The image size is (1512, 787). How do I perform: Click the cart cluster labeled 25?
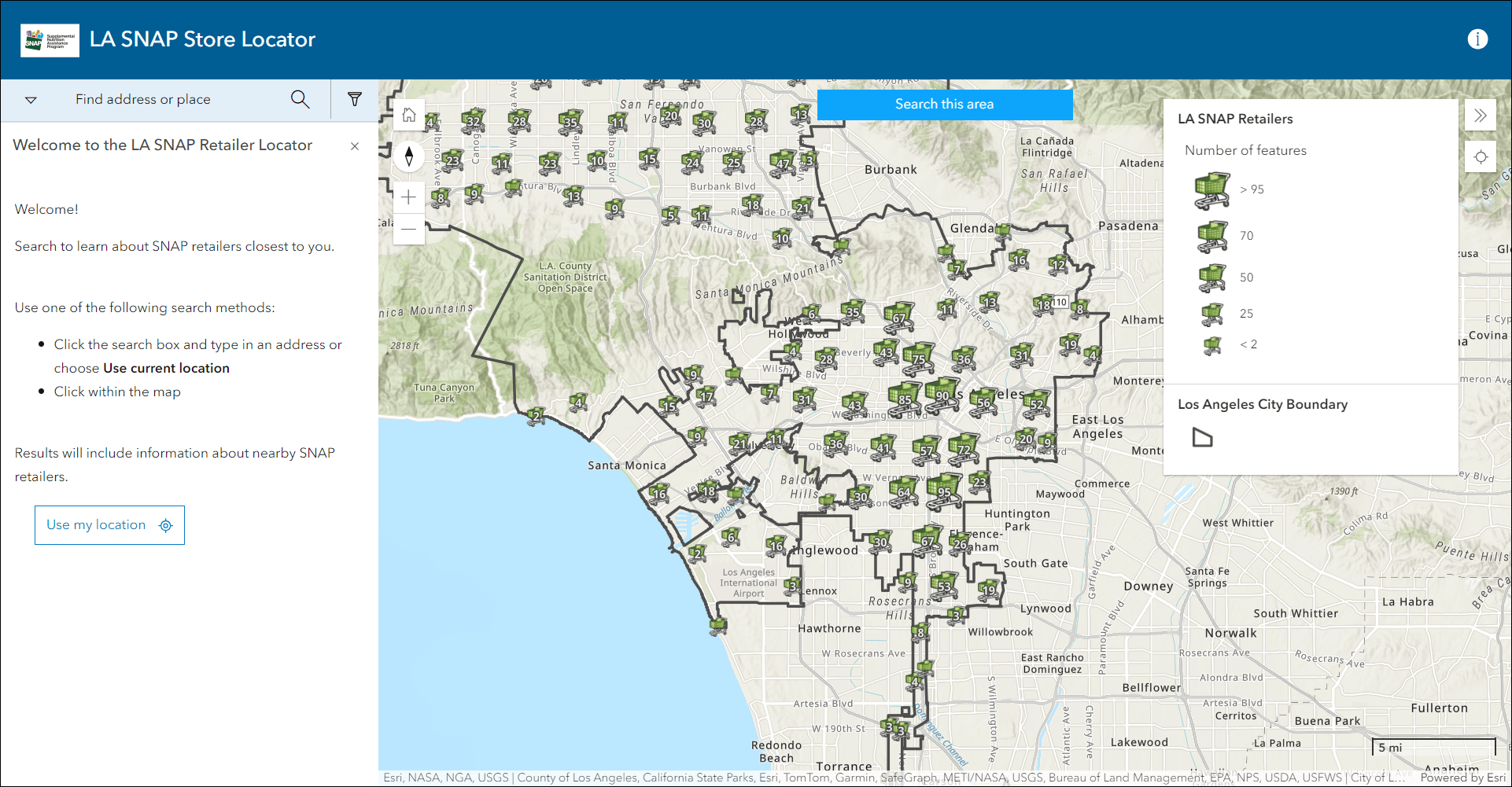click(x=733, y=162)
